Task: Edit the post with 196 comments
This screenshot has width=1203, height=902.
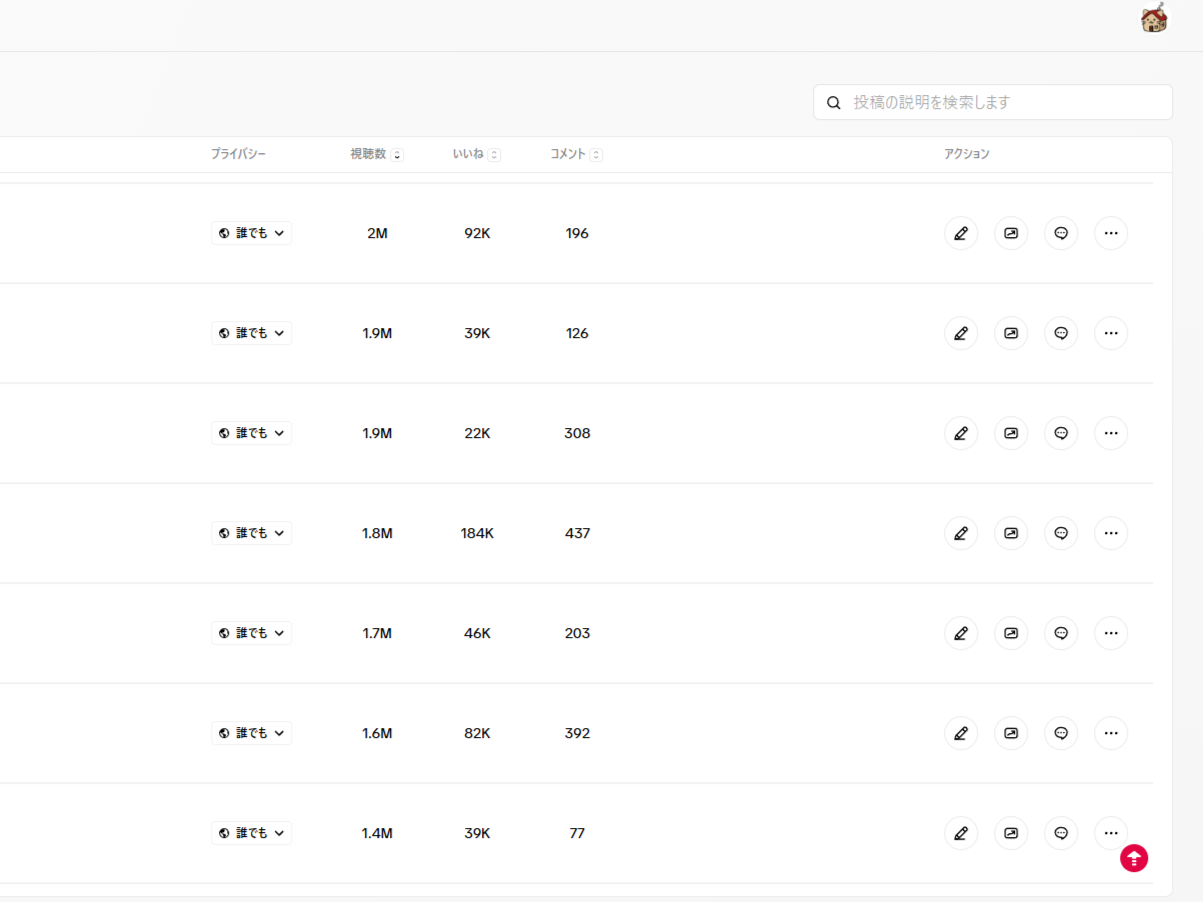Action: [961, 233]
